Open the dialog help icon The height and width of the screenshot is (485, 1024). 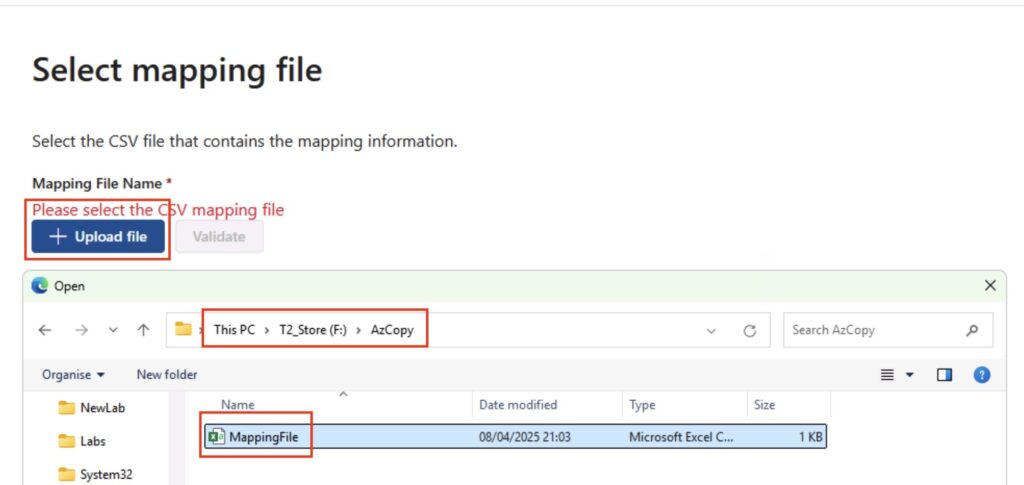982,375
